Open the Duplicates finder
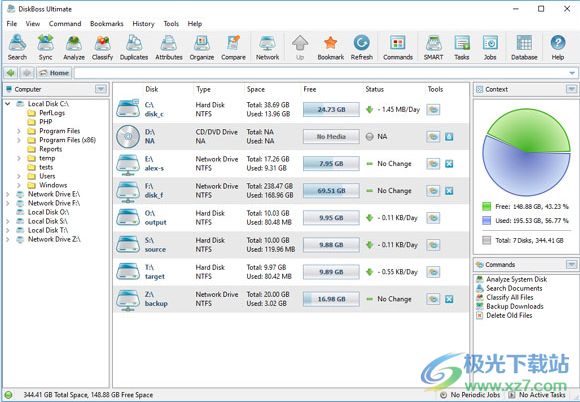This screenshot has width=580, height=402. click(x=134, y=47)
